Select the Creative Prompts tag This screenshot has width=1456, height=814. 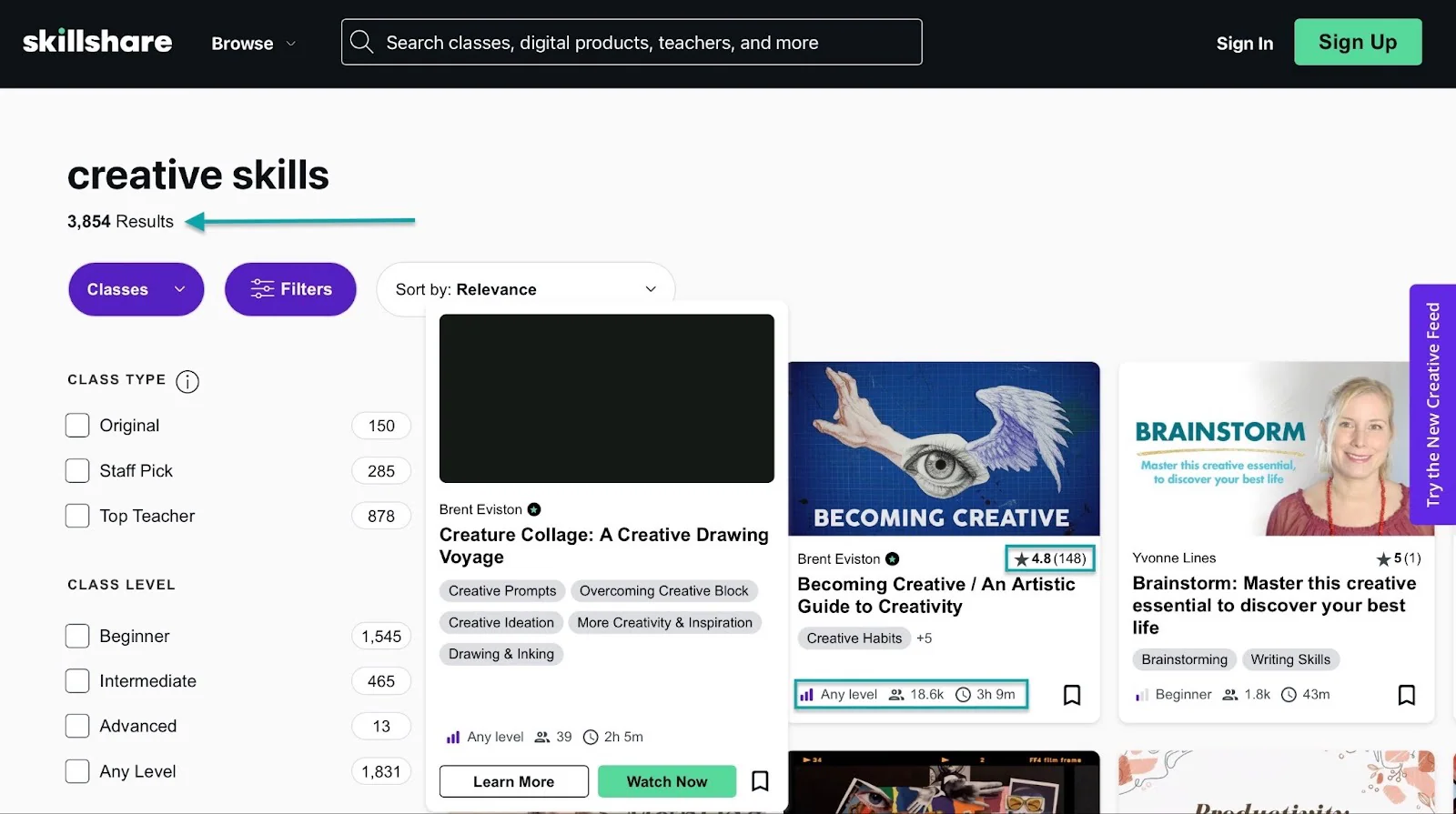[502, 591]
